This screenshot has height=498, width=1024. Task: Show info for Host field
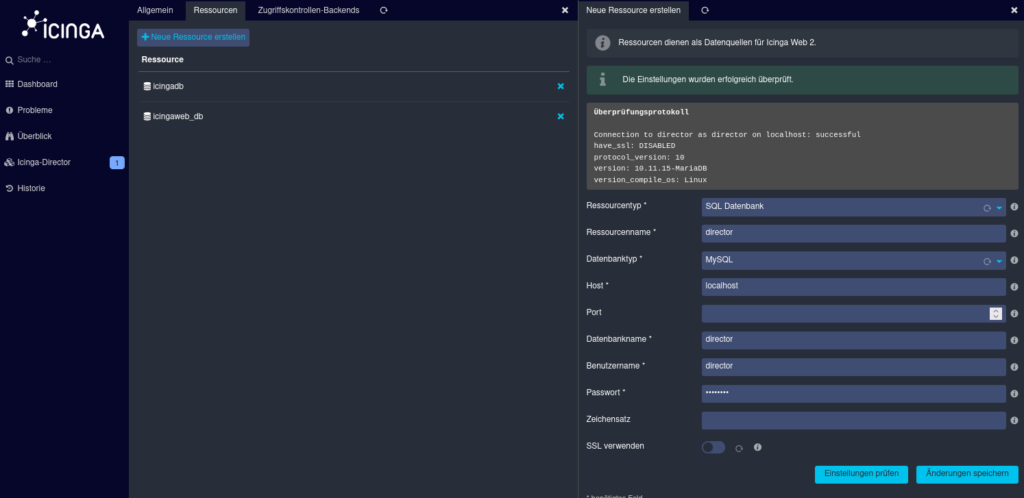coord(1014,287)
